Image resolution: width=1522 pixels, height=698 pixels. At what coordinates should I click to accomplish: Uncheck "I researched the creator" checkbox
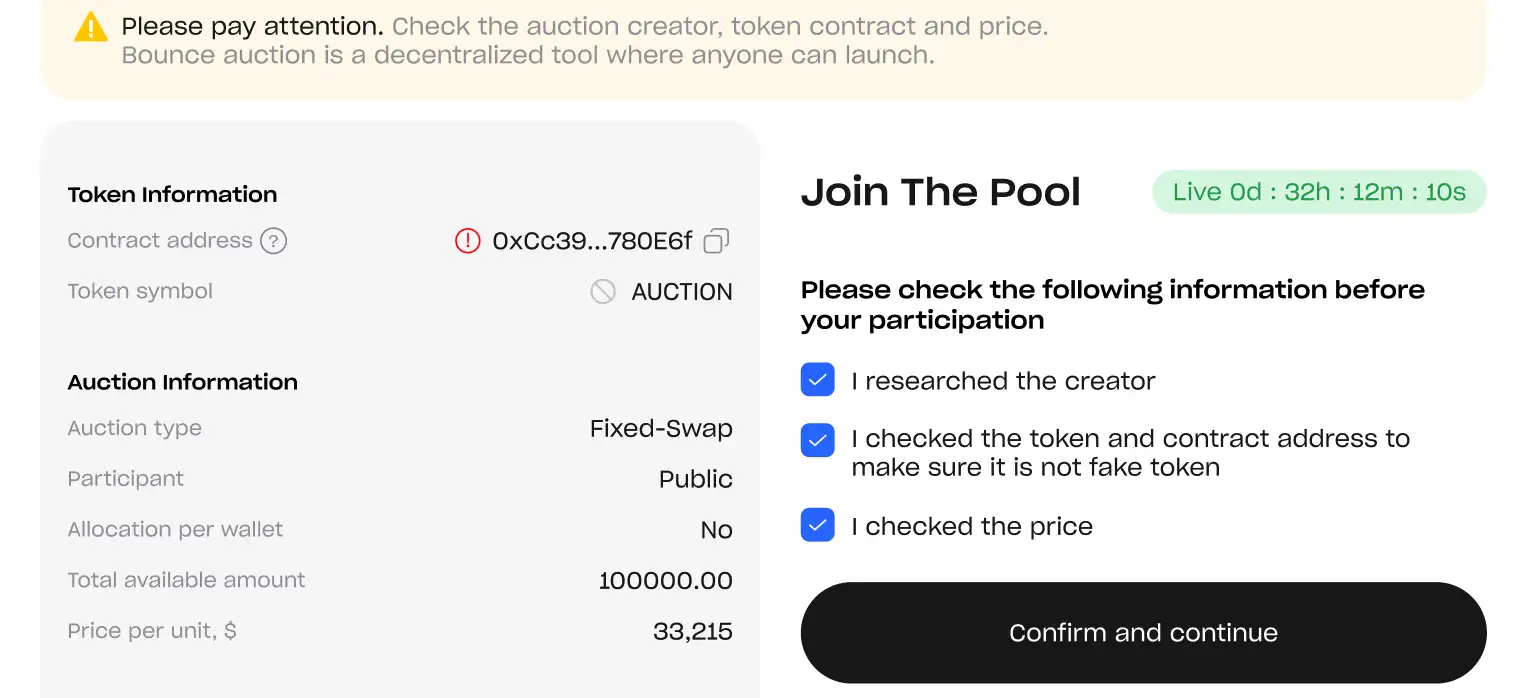tap(817, 380)
